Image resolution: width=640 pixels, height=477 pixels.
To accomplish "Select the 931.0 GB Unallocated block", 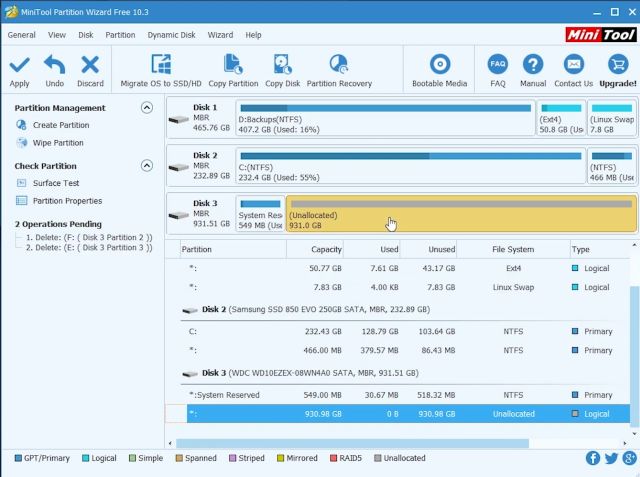I will pyautogui.click(x=461, y=214).
